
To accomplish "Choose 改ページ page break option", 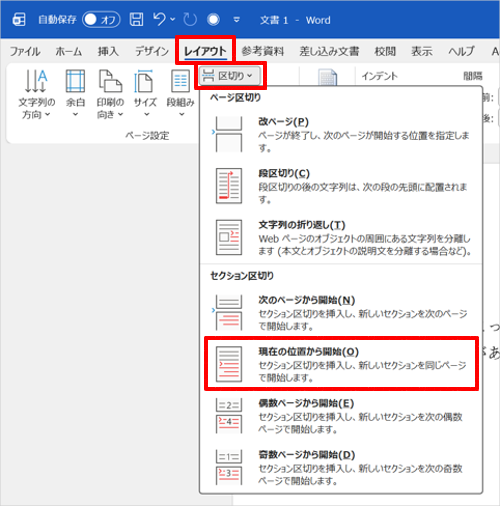I will tap(341, 134).
